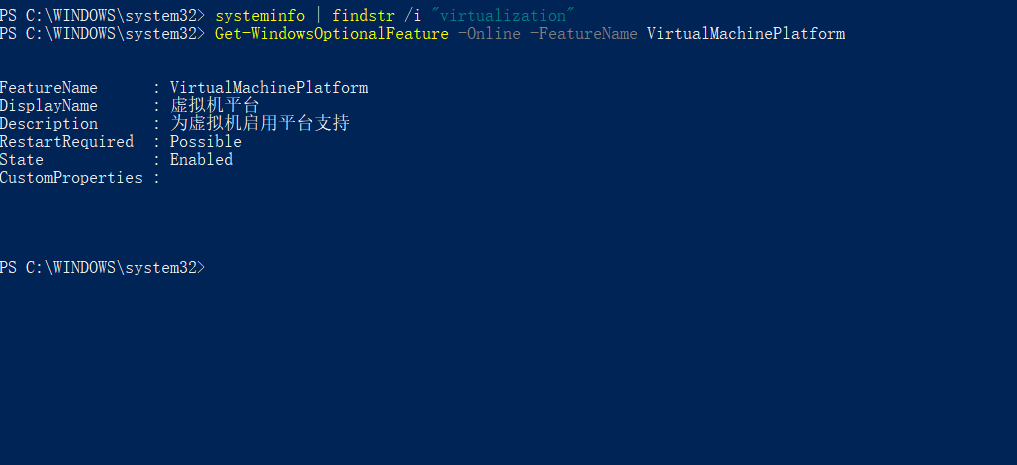
Task: Click the RestartRequired label
Action: coord(67,141)
